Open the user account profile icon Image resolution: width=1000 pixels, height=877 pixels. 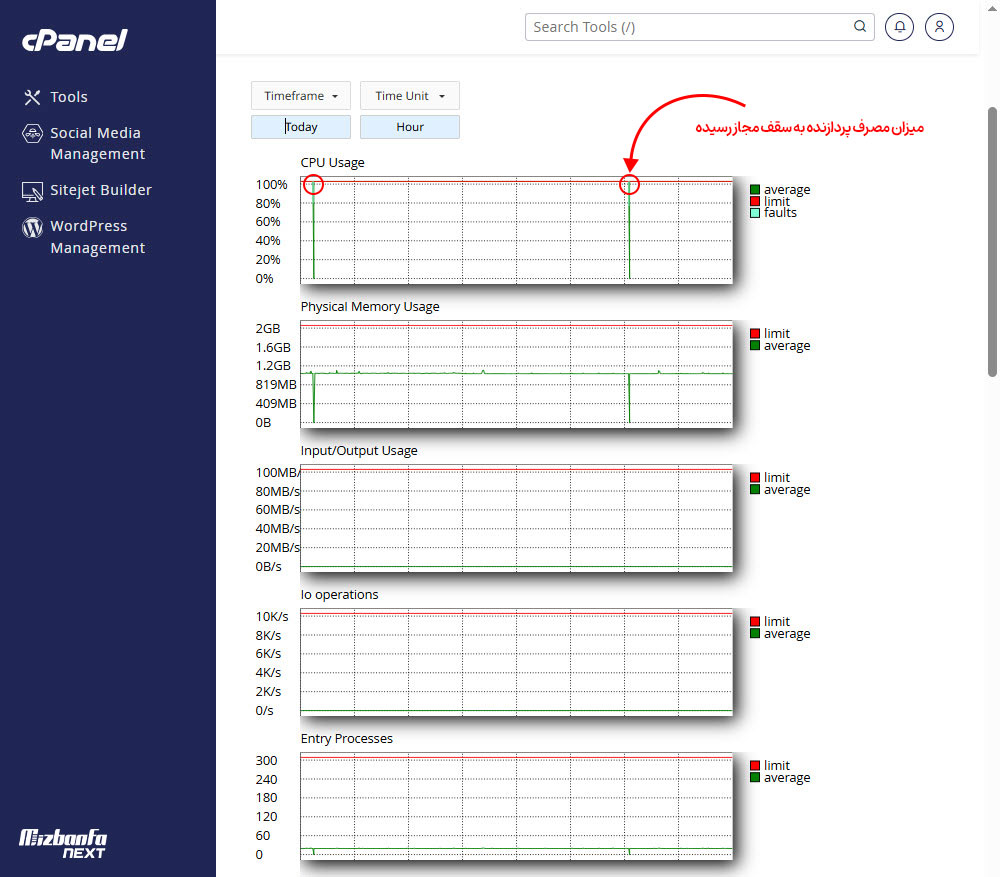(939, 27)
